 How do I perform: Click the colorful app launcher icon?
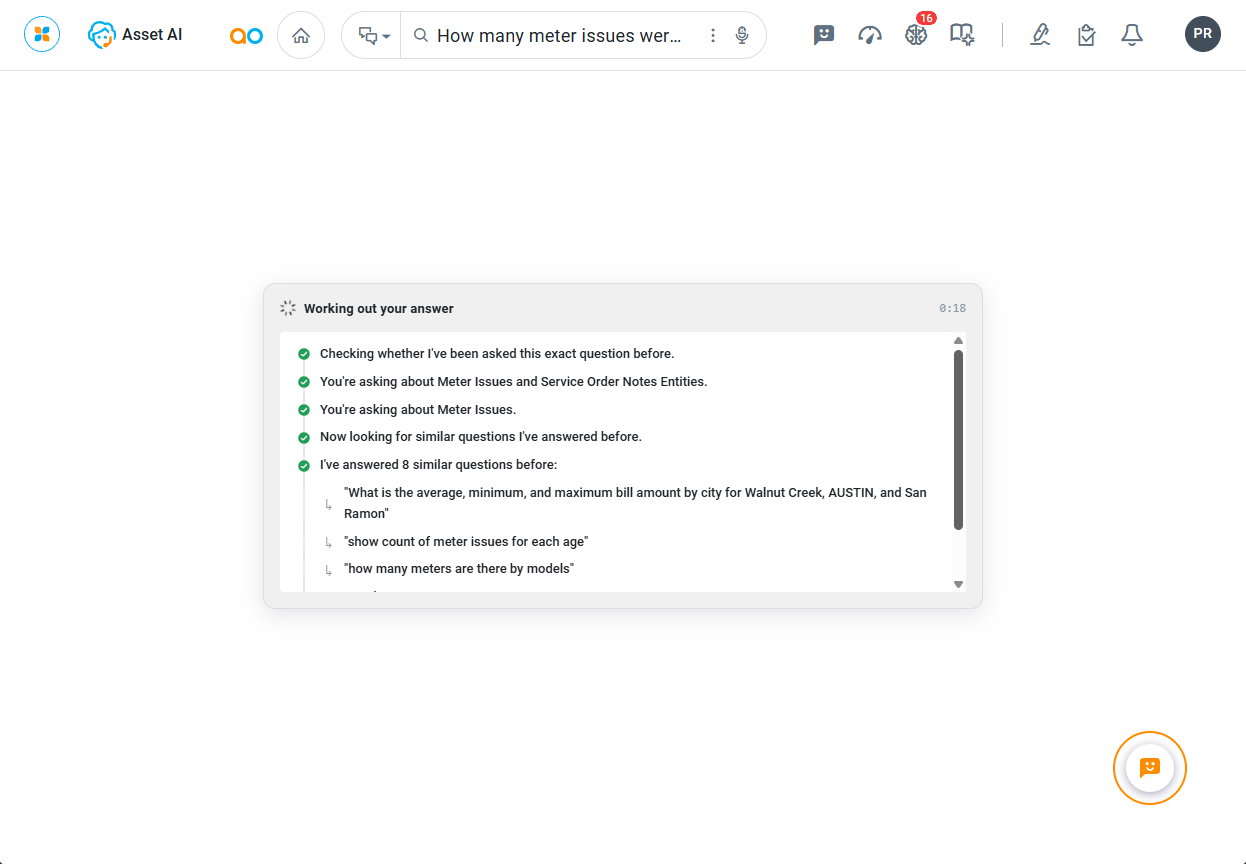(42, 35)
